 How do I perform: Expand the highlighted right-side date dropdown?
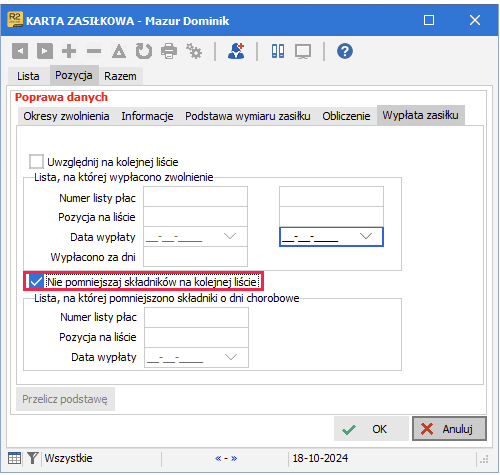click(x=366, y=236)
